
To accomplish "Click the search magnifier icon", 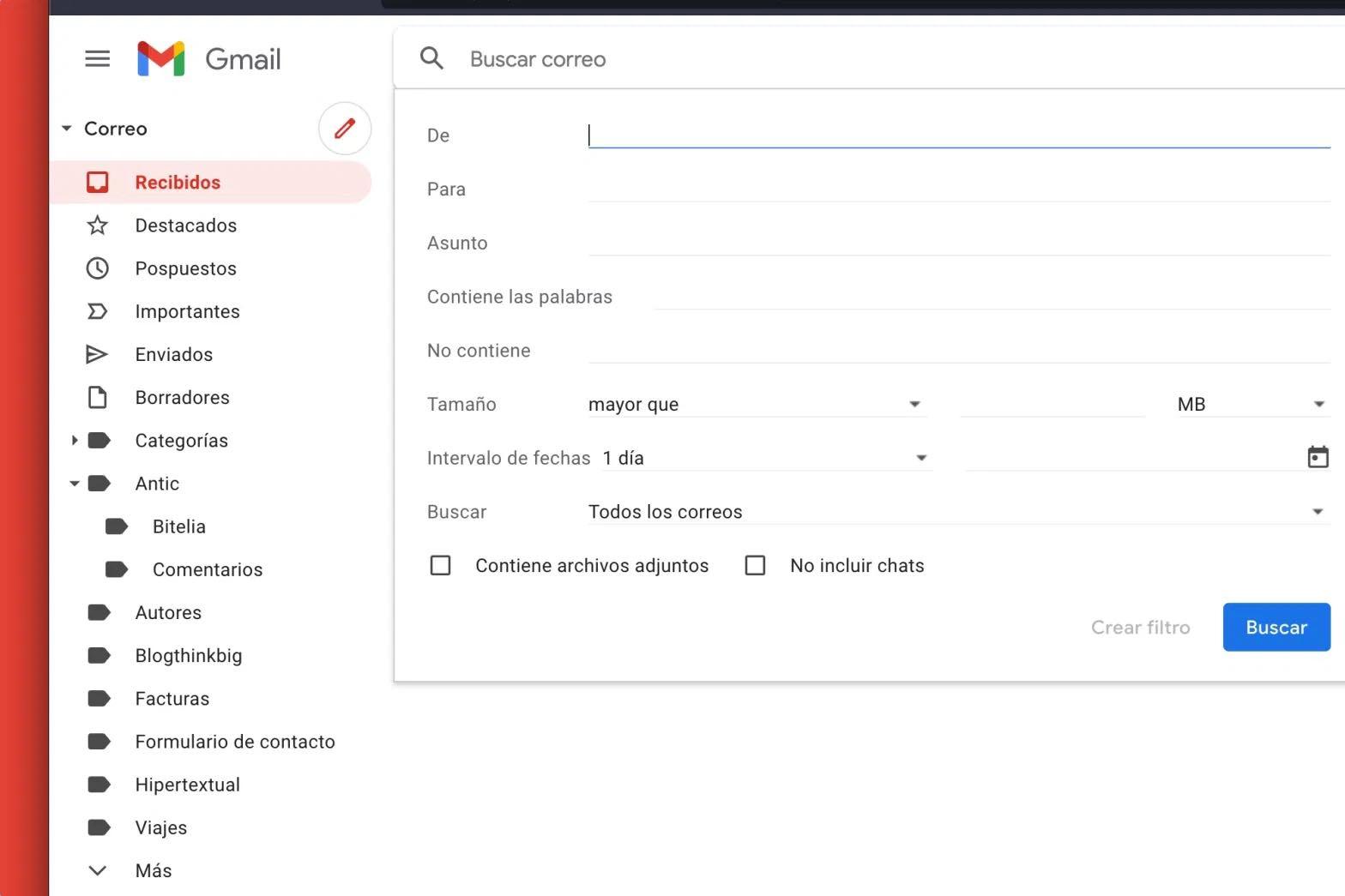I will [x=431, y=58].
